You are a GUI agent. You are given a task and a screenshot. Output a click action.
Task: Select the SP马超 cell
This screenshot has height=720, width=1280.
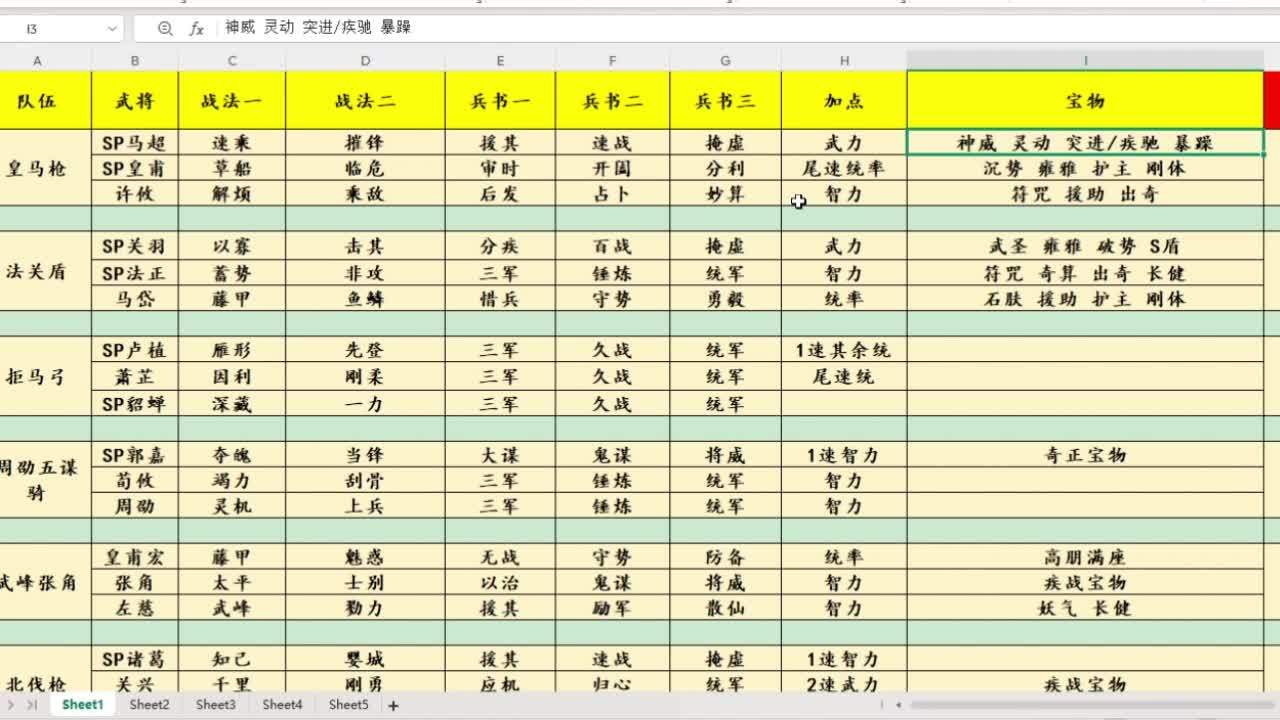(134, 143)
